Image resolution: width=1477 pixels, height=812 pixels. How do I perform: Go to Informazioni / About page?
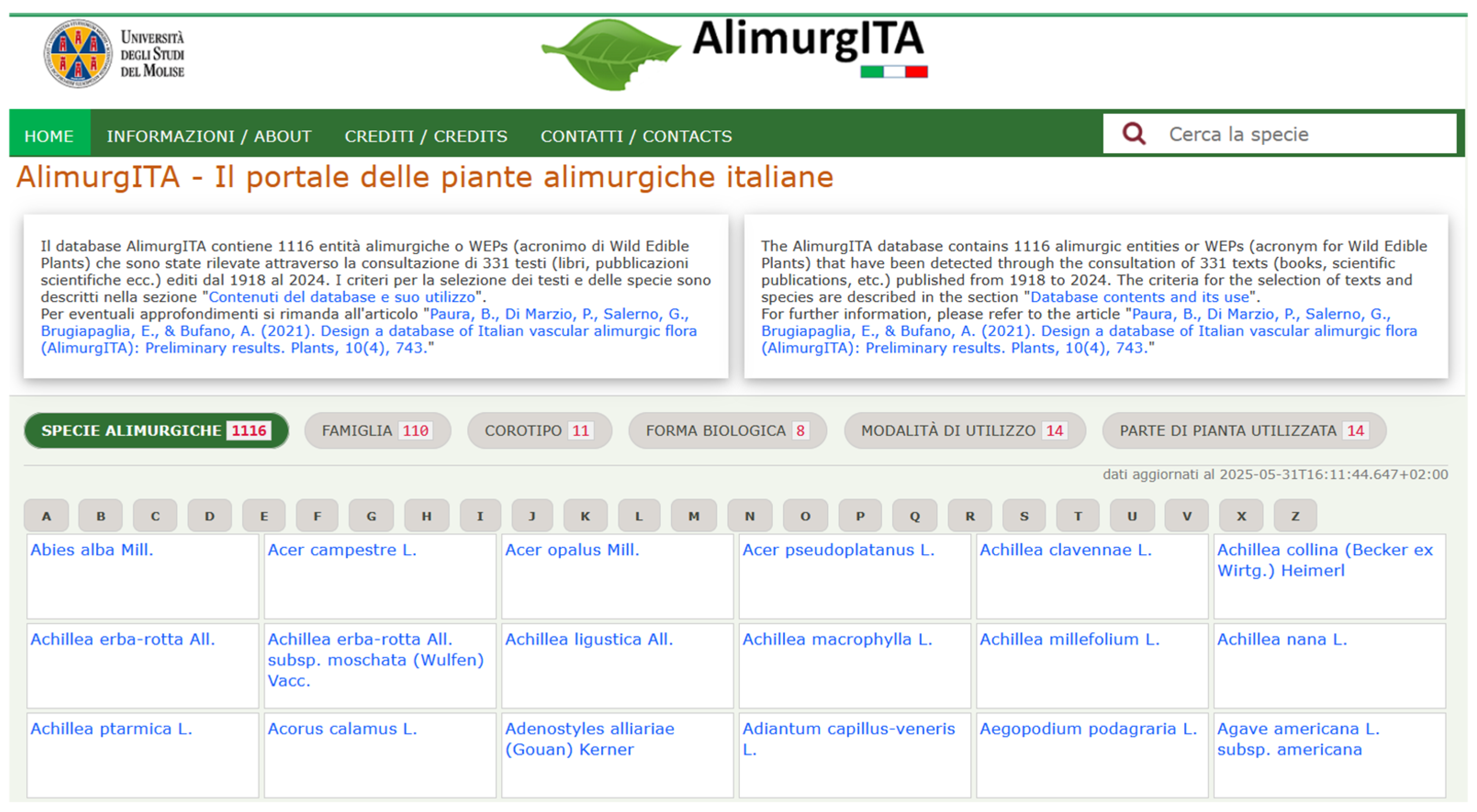[209, 136]
